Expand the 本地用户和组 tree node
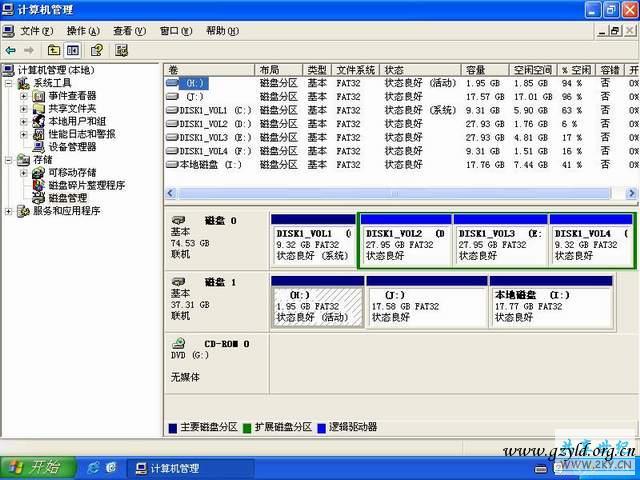640x480 pixels. (24, 121)
